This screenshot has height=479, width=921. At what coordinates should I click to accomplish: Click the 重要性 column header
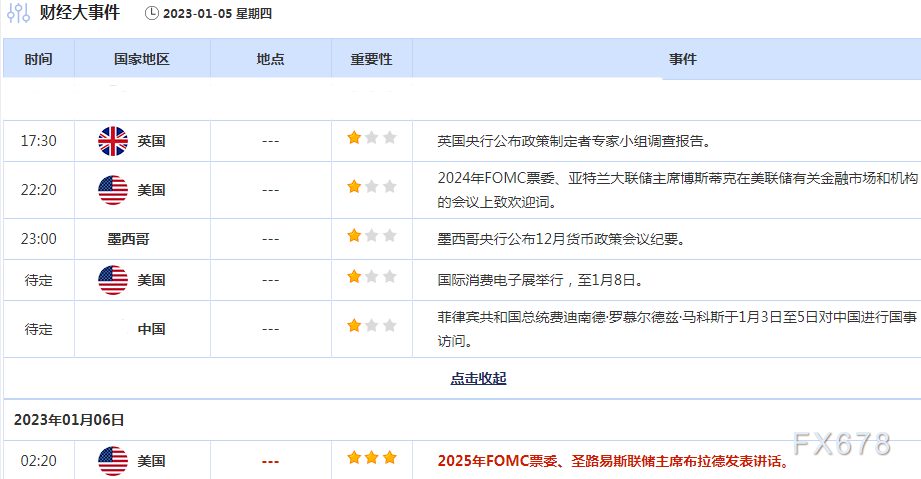371,59
